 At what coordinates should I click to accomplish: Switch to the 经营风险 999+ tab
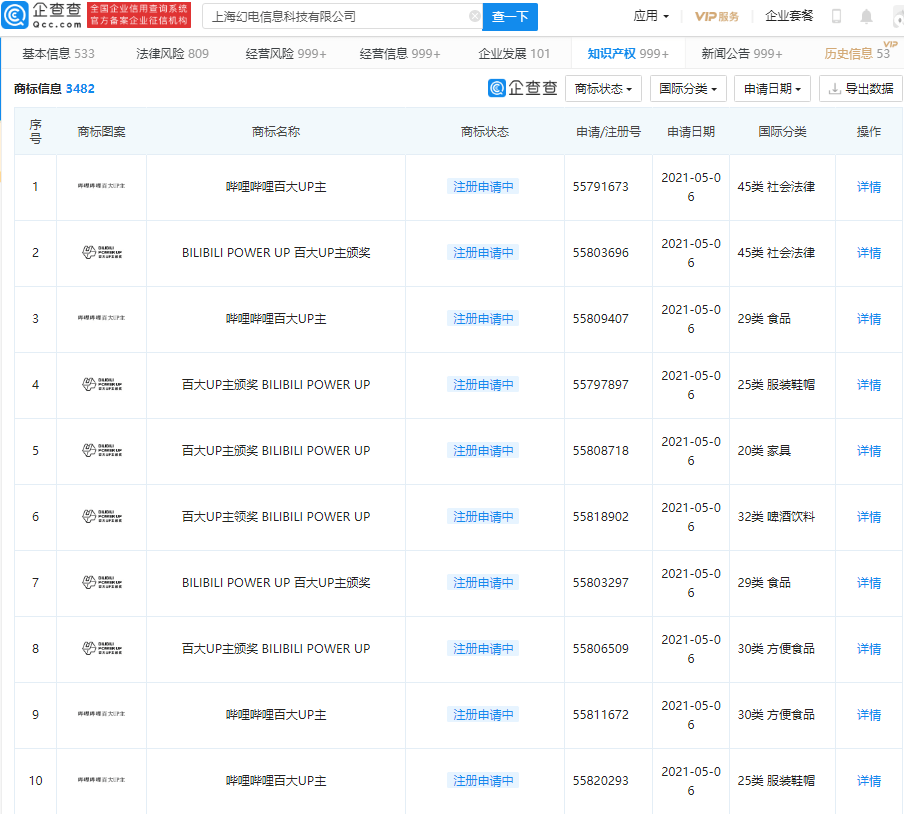[286, 54]
